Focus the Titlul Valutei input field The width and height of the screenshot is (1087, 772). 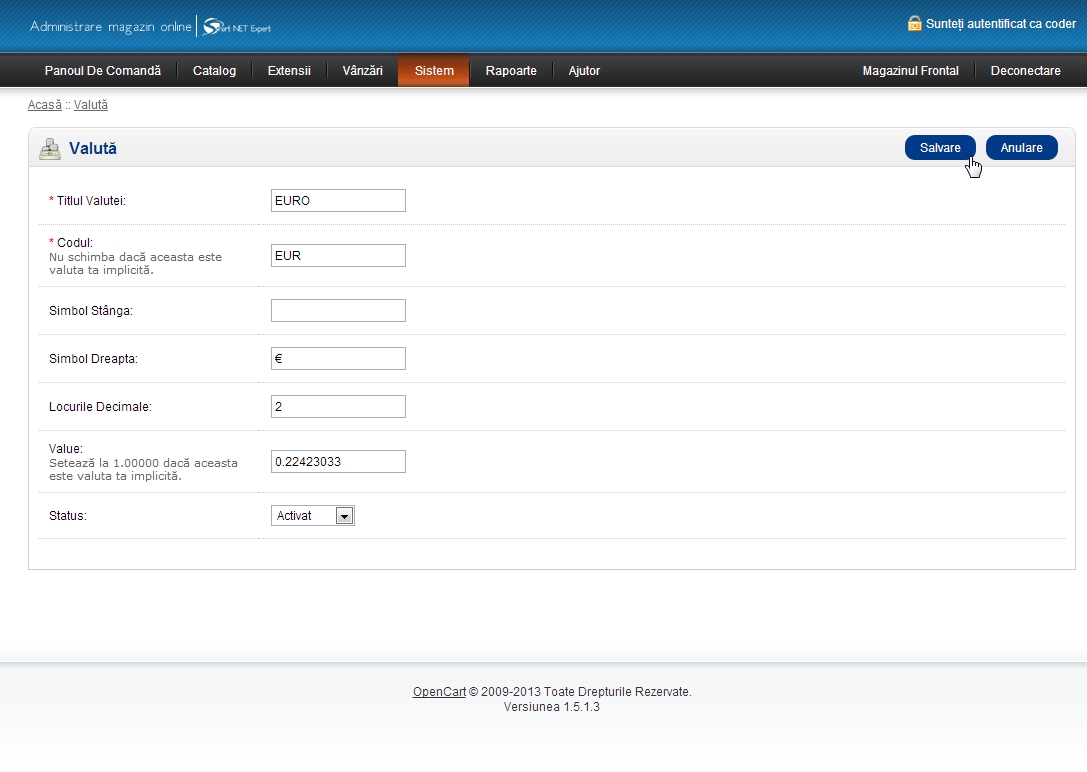pyautogui.click(x=338, y=201)
